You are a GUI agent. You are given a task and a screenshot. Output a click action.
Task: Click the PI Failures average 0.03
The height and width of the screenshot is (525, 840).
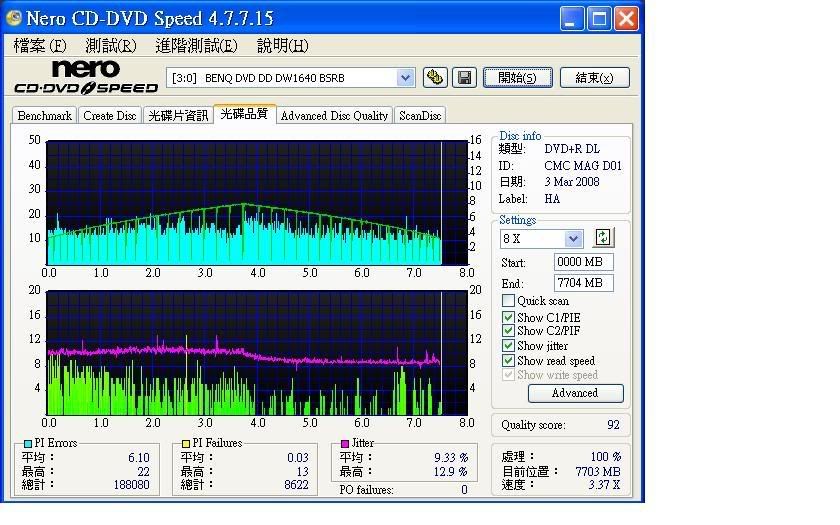click(x=298, y=458)
